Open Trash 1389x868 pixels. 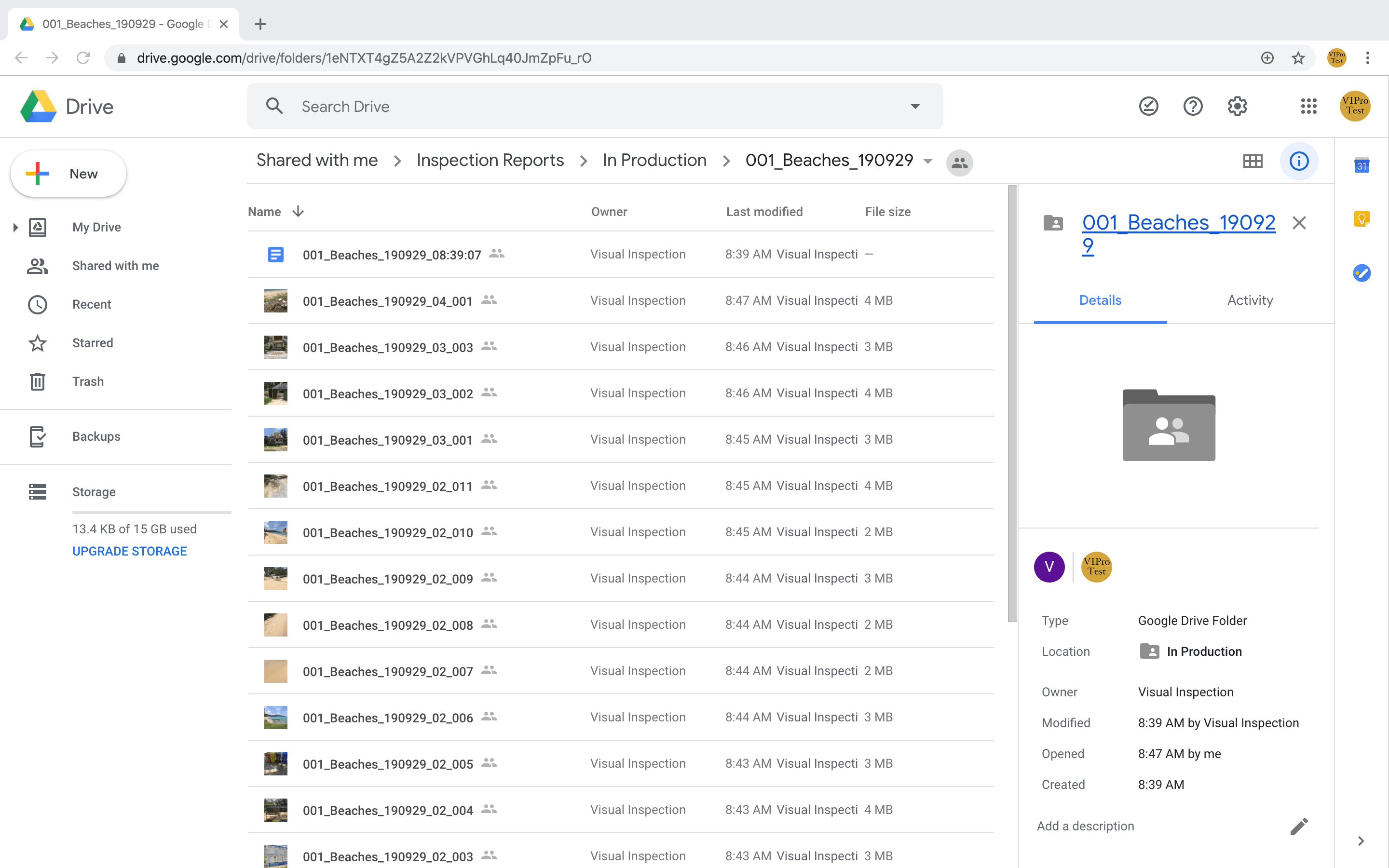pyautogui.click(x=88, y=381)
